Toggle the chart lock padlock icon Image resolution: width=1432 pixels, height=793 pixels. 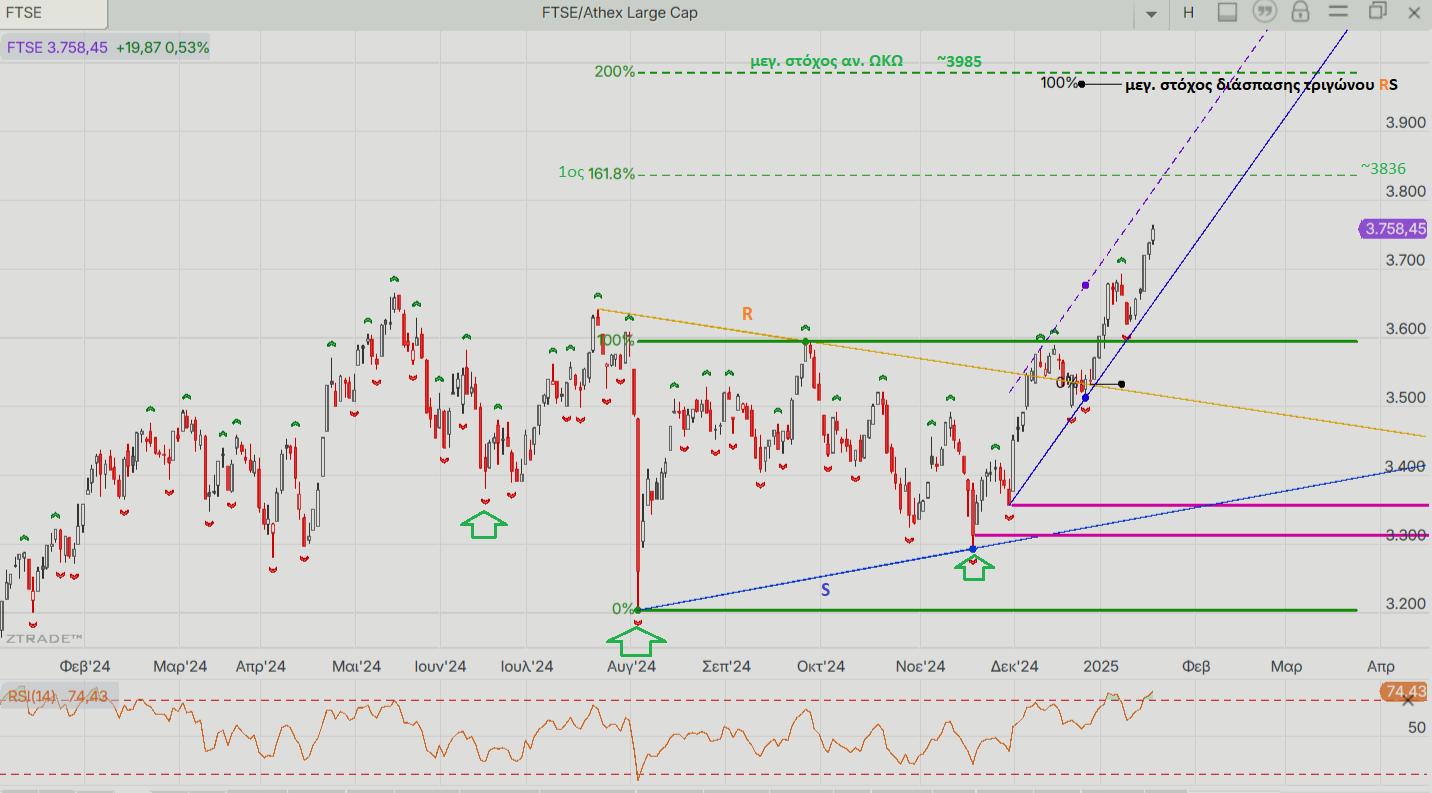coord(1300,12)
